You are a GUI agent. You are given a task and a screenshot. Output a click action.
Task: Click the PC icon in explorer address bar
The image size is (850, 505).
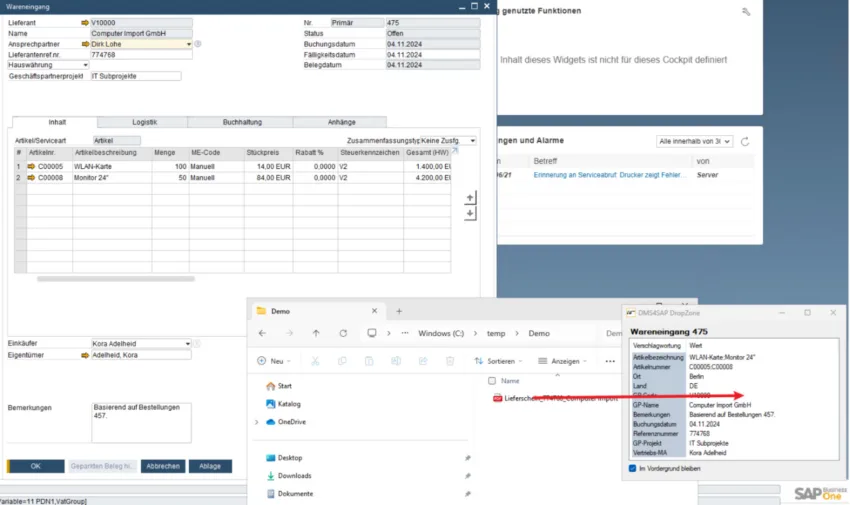(x=371, y=333)
